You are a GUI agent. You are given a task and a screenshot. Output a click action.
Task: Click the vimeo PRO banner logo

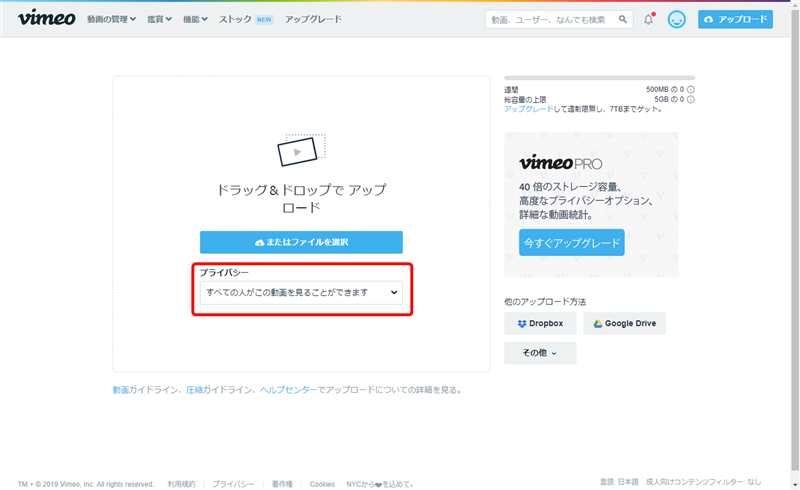[x=560, y=163]
